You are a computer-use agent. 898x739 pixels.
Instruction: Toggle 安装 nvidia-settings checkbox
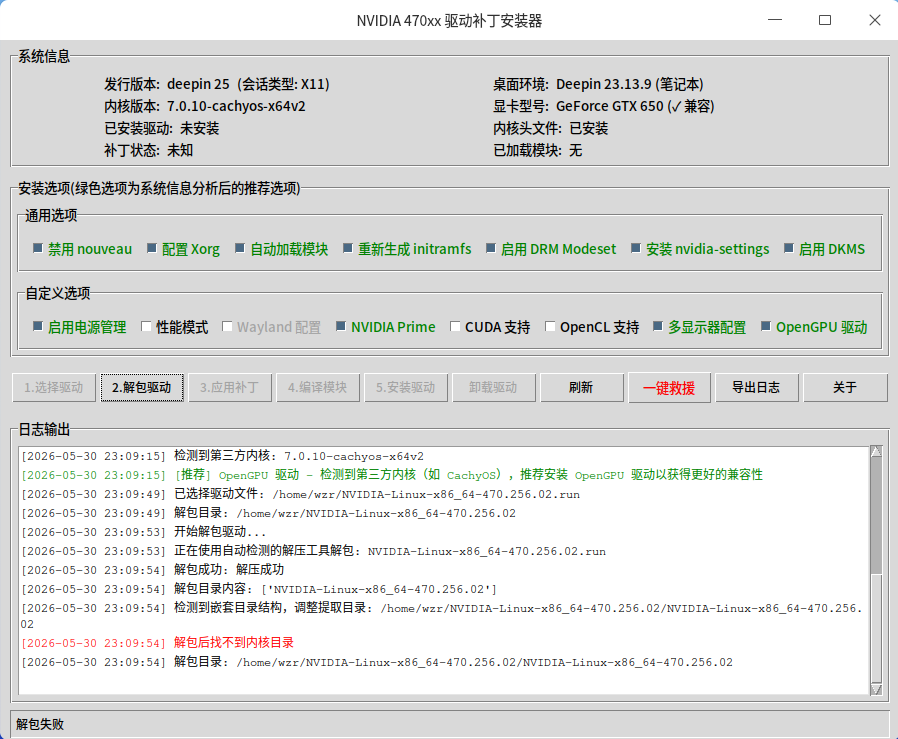pos(636,249)
